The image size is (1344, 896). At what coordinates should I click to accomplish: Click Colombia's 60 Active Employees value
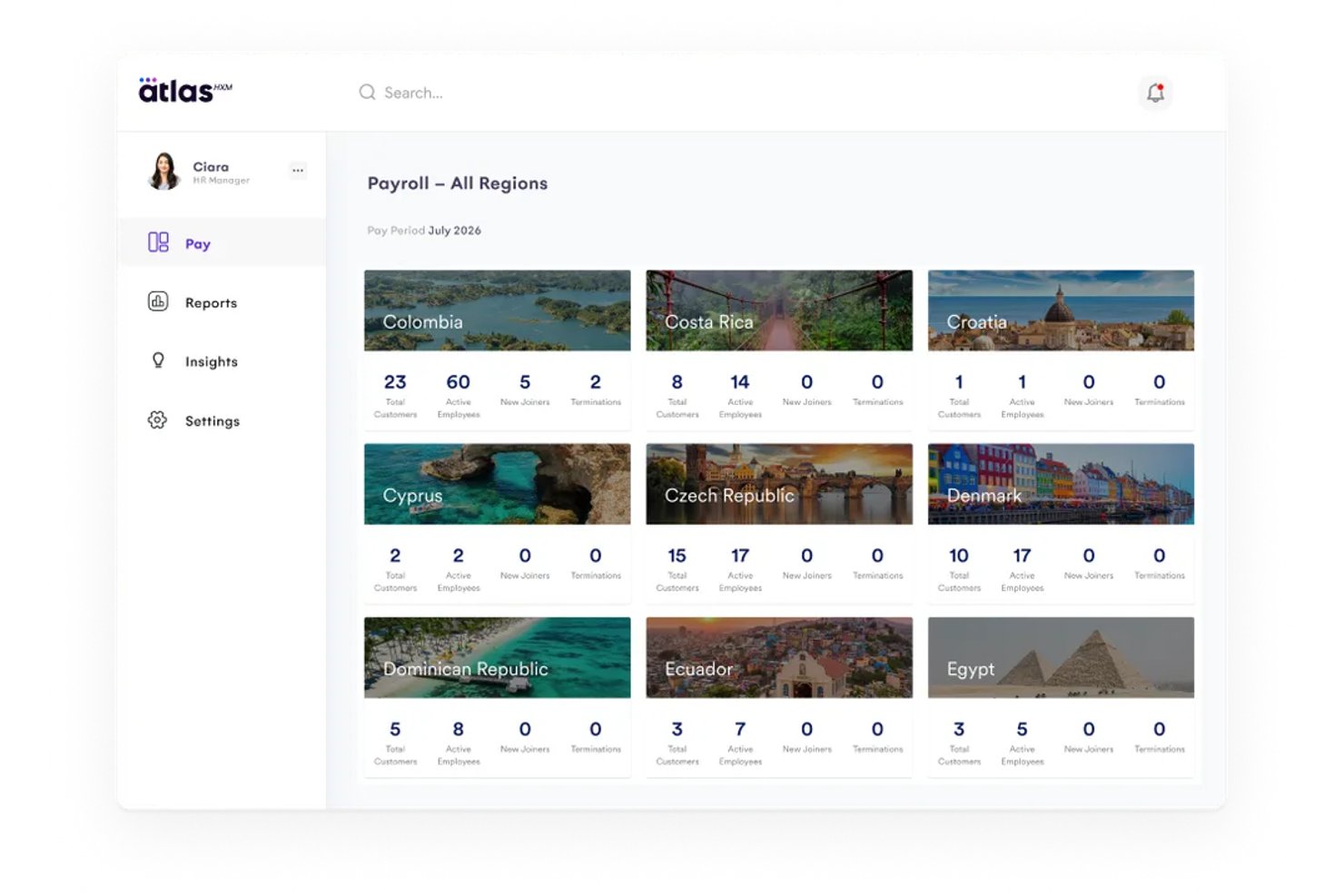pos(459,382)
